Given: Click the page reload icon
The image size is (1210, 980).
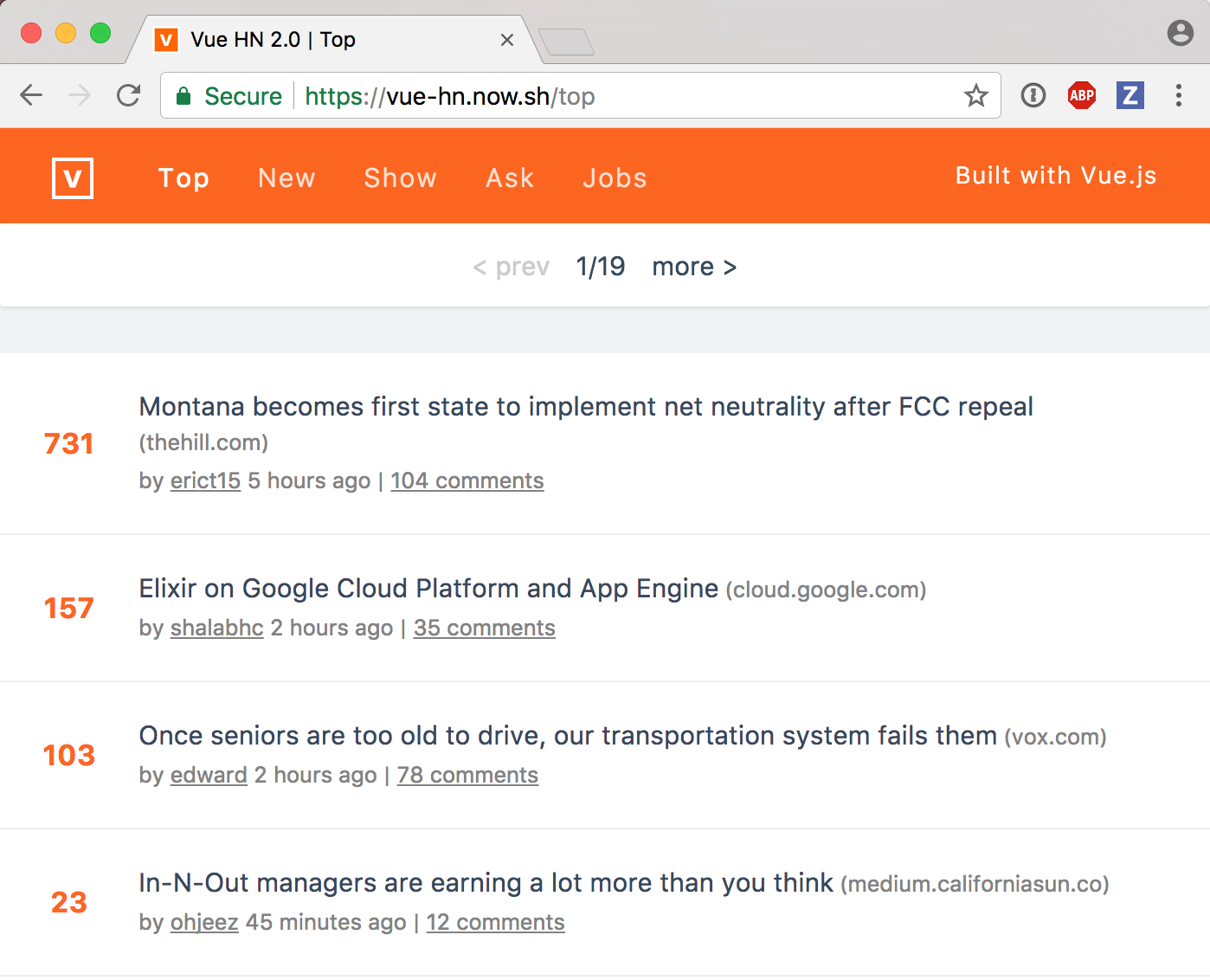Looking at the screenshot, I should click(x=128, y=95).
